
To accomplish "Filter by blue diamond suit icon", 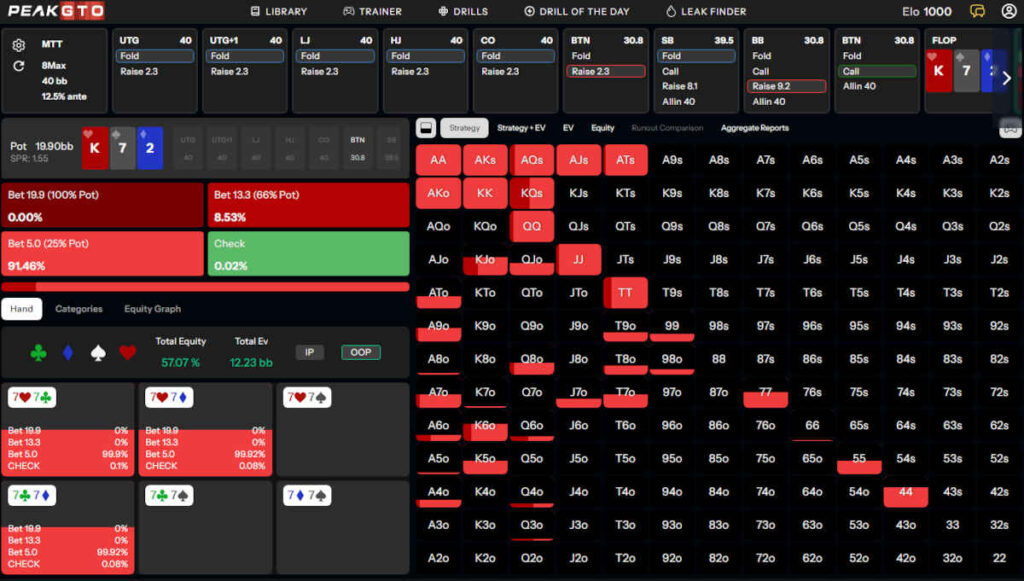I will pyautogui.click(x=68, y=352).
